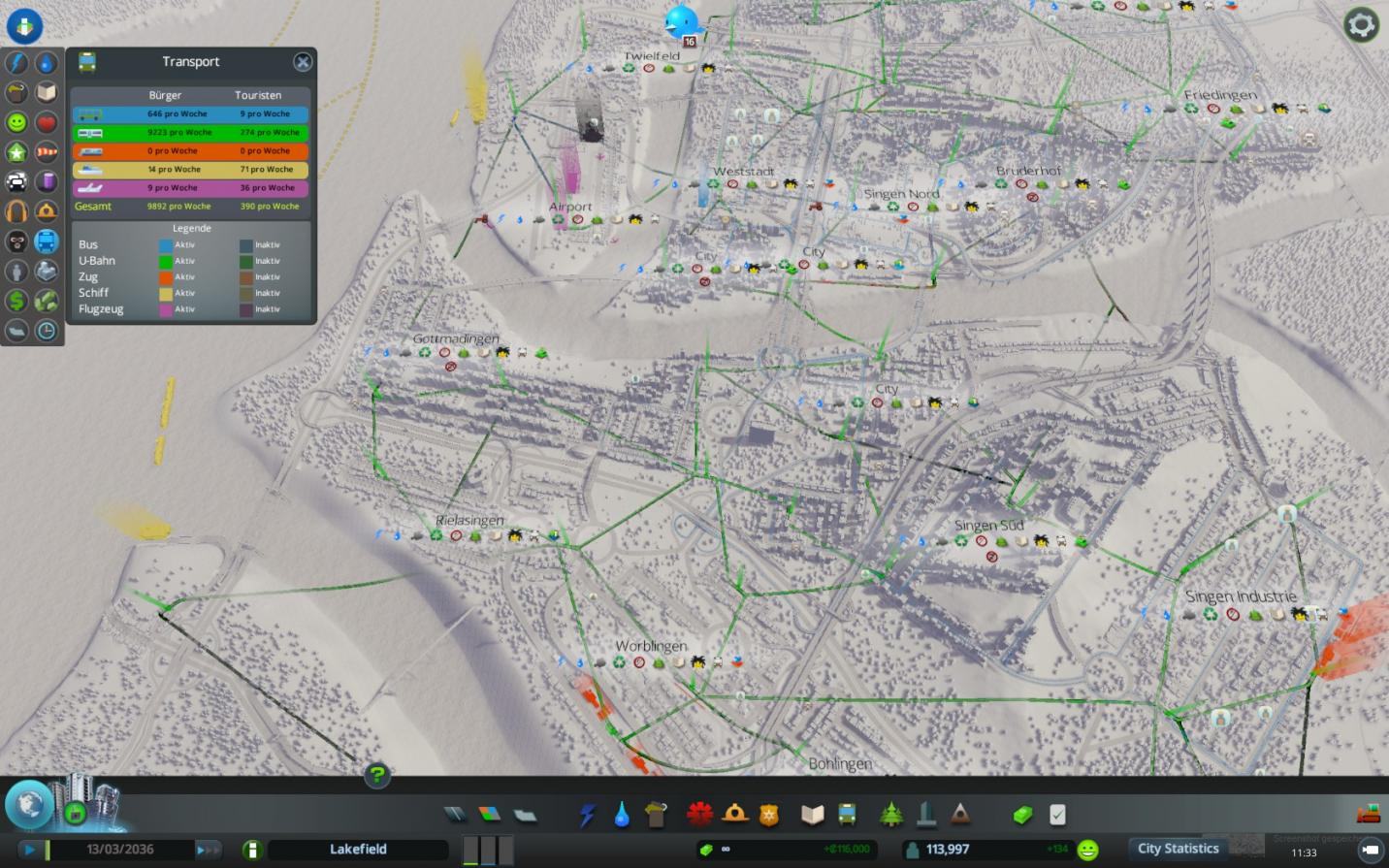Open the Water and sewage build menu

pos(622,815)
